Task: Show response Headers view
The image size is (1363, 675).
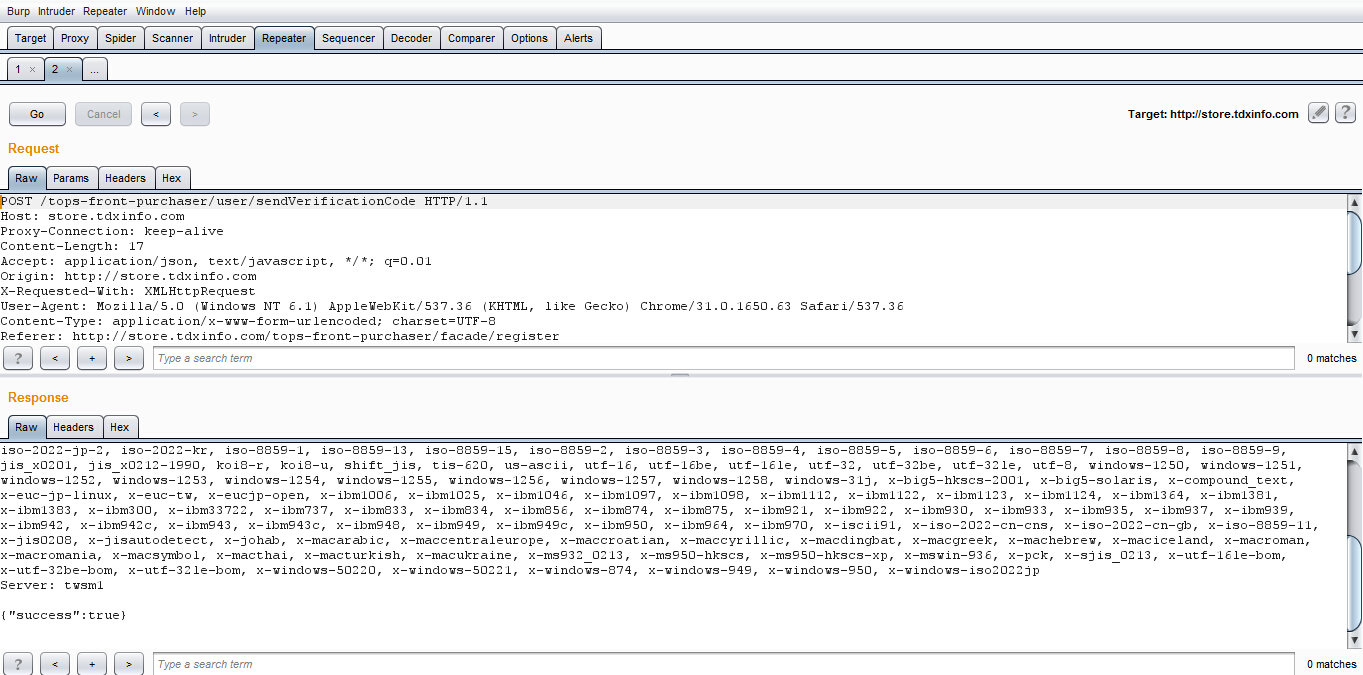Action: click(x=73, y=427)
